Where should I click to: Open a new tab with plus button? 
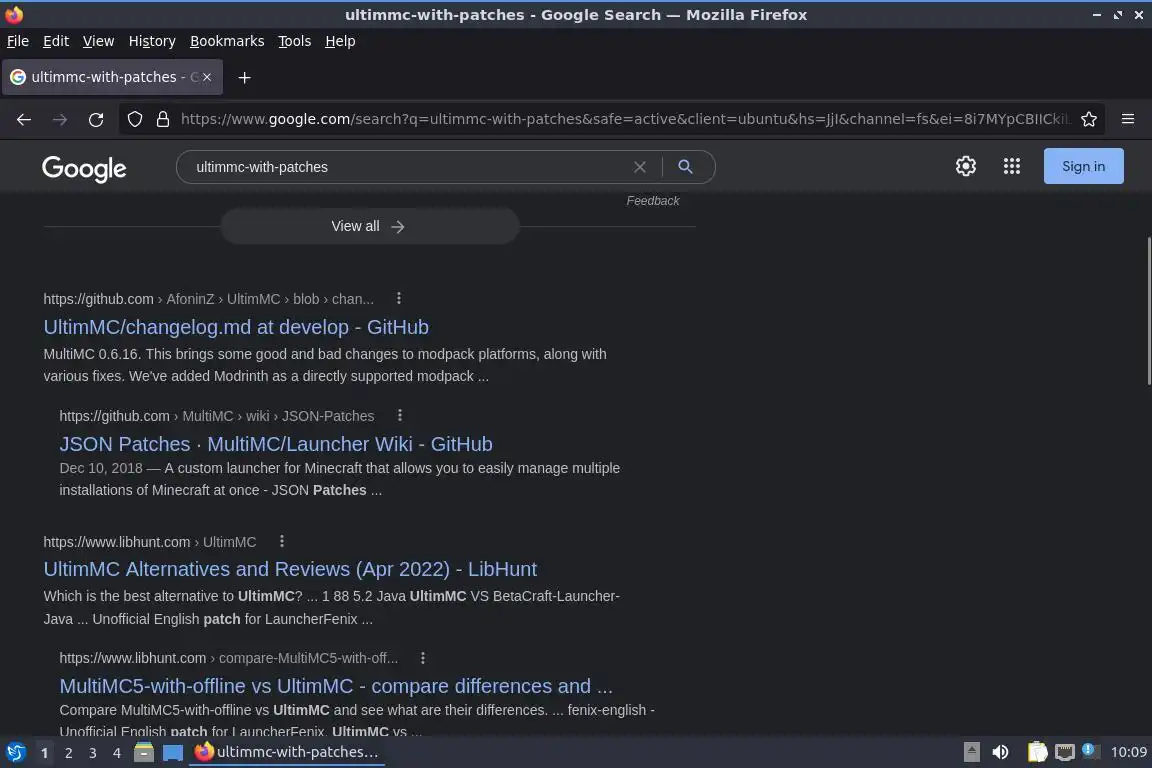click(245, 77)
